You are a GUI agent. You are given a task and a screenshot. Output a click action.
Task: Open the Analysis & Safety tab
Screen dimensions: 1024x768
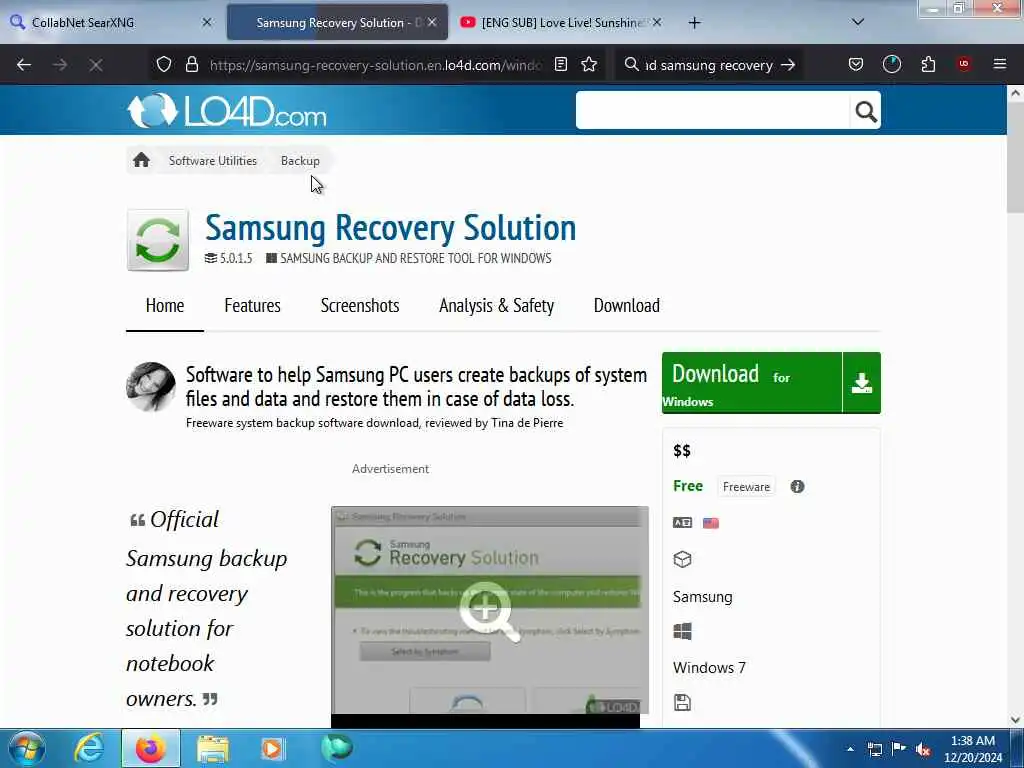point(496,306)
